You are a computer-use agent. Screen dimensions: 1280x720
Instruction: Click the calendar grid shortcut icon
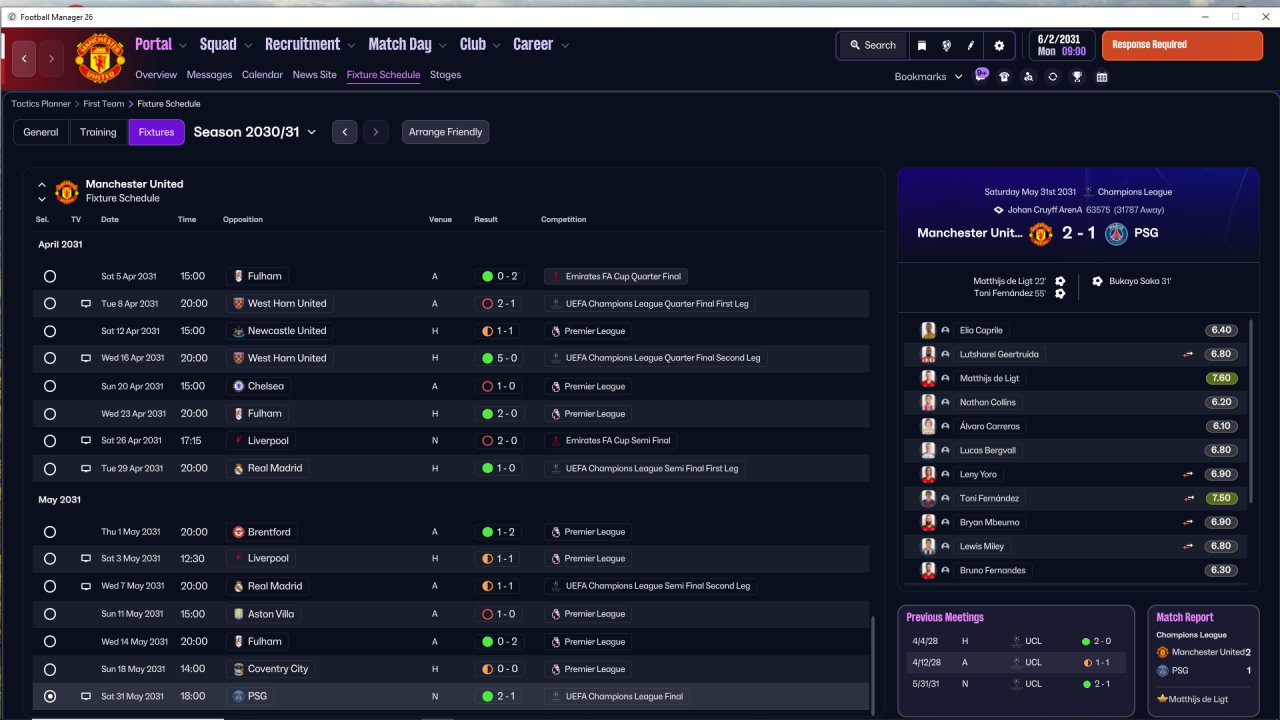pos(1102,77)
